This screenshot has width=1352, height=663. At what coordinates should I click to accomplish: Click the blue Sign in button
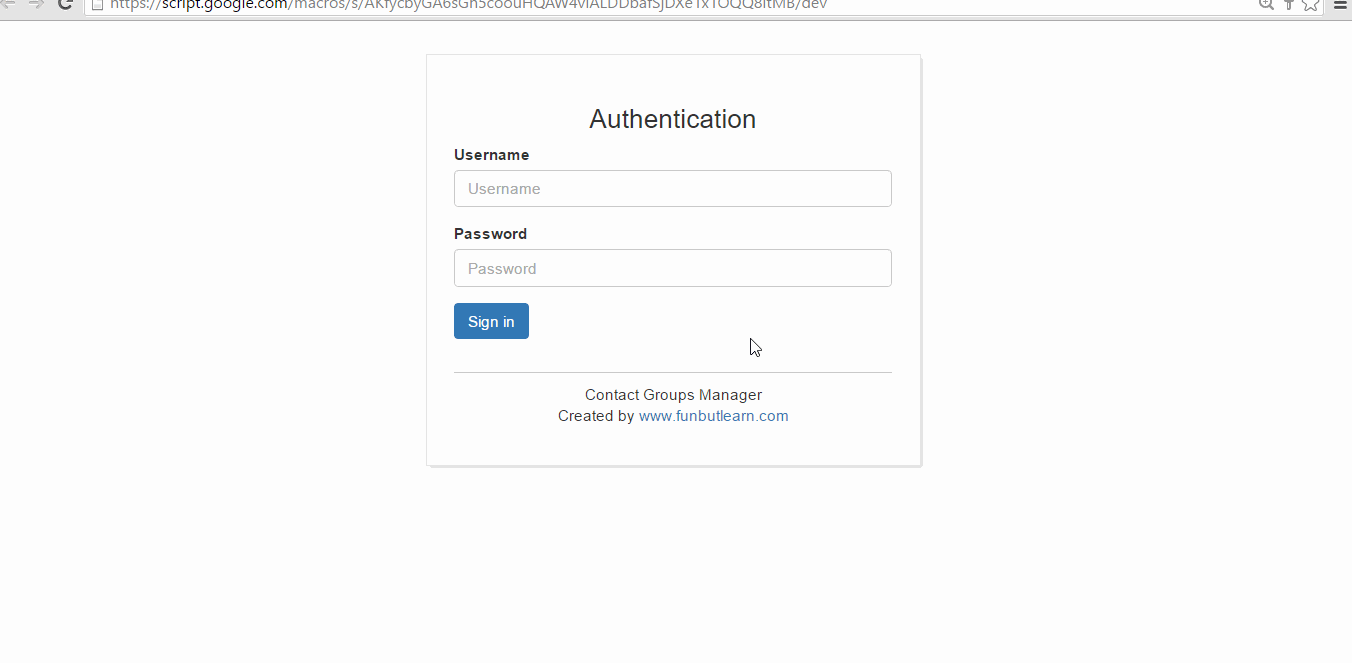click(x=491, y=321)
